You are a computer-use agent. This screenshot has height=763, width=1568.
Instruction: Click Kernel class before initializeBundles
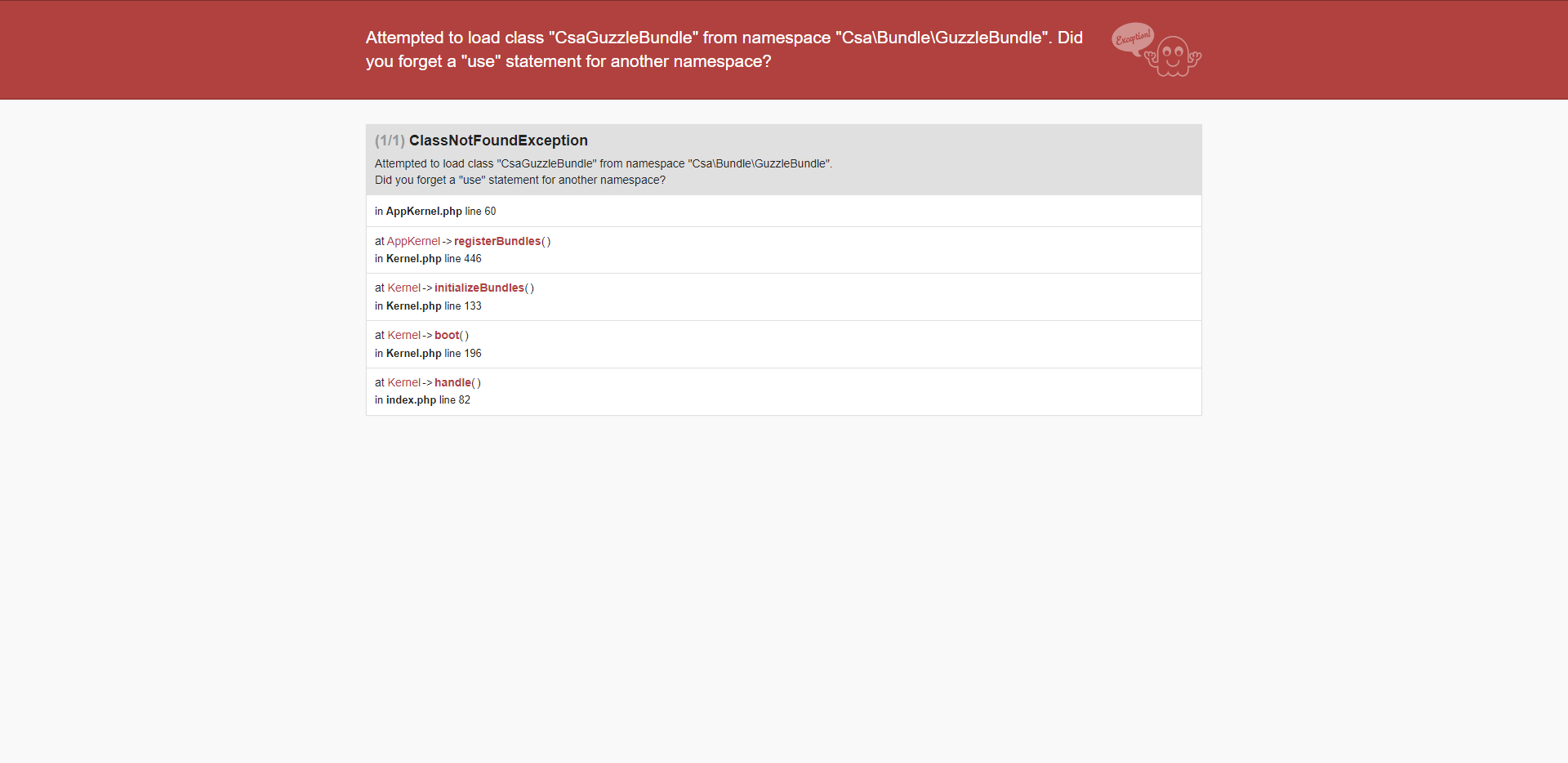pos(403,288)
